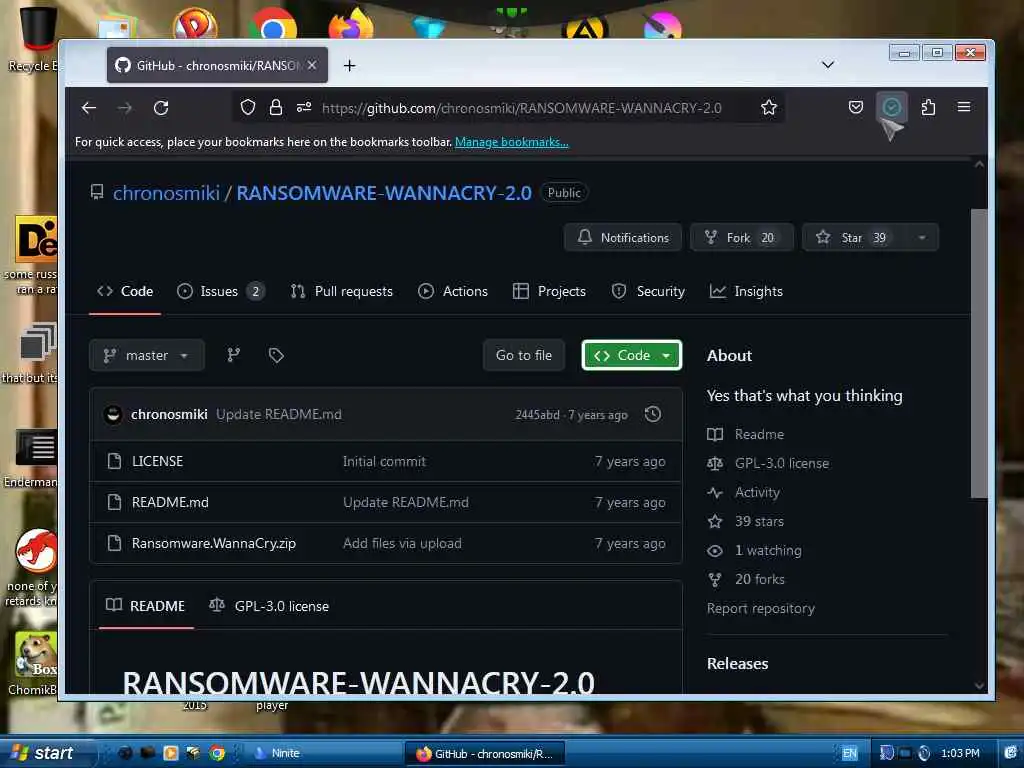1024x768 pixels.
Task: Bookmark this page with the star icon
Action: tap(769, 107)
